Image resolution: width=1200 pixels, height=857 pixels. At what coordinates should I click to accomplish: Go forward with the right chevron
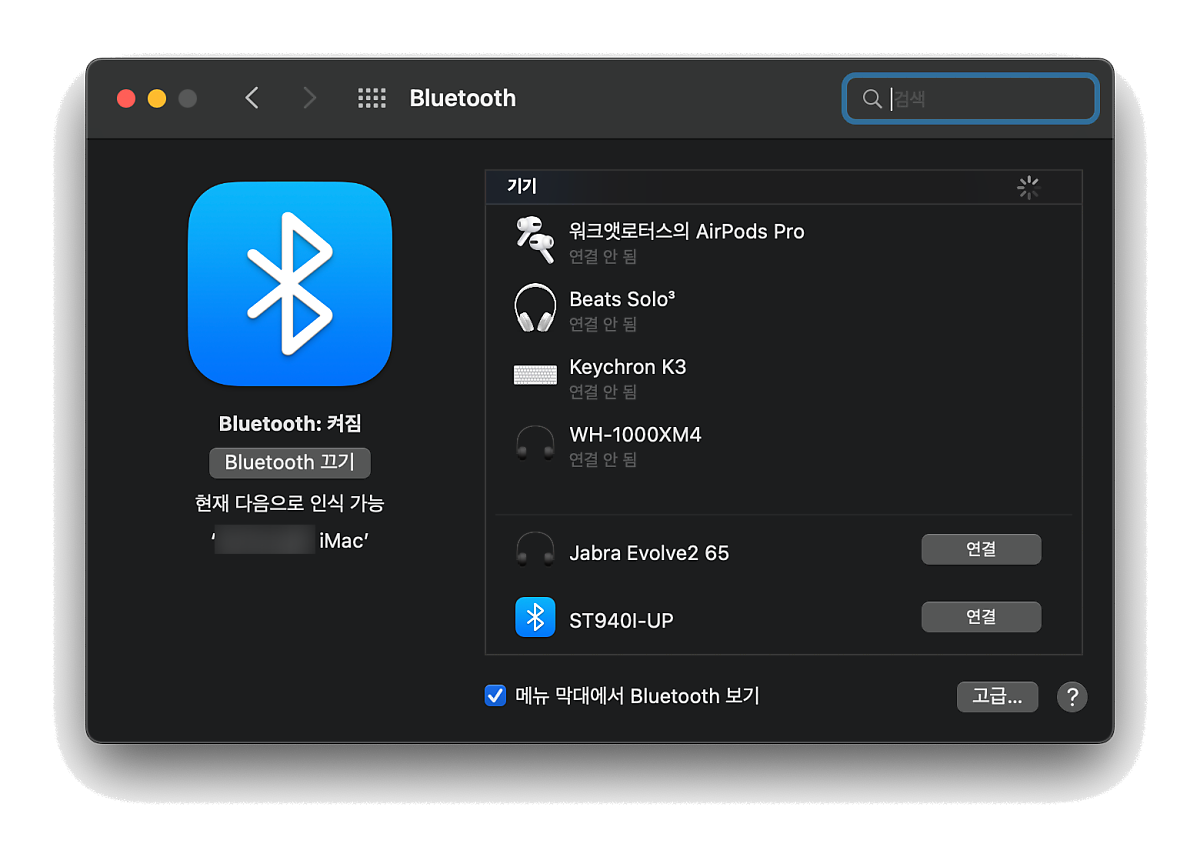pyautogui.click(x=309, y=98)
